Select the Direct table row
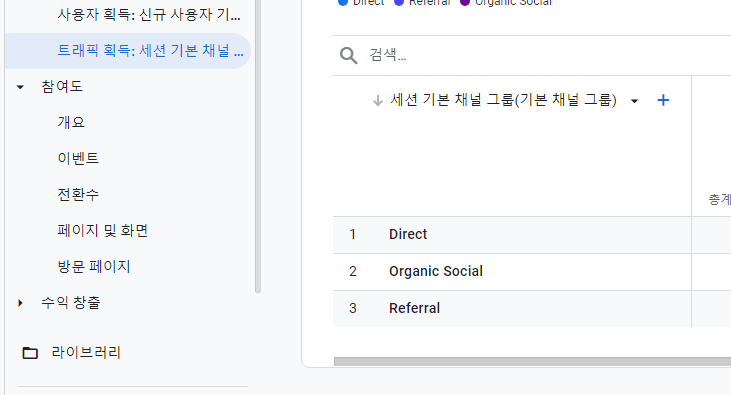The height and width of the screenshot is (395, 731). pos(532,235)
